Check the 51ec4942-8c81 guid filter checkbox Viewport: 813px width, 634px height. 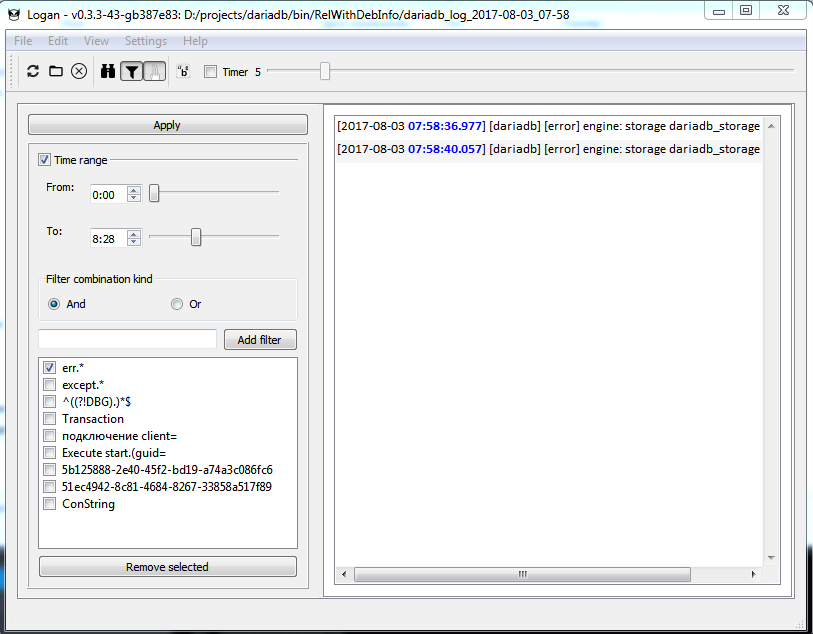[49, 486]
